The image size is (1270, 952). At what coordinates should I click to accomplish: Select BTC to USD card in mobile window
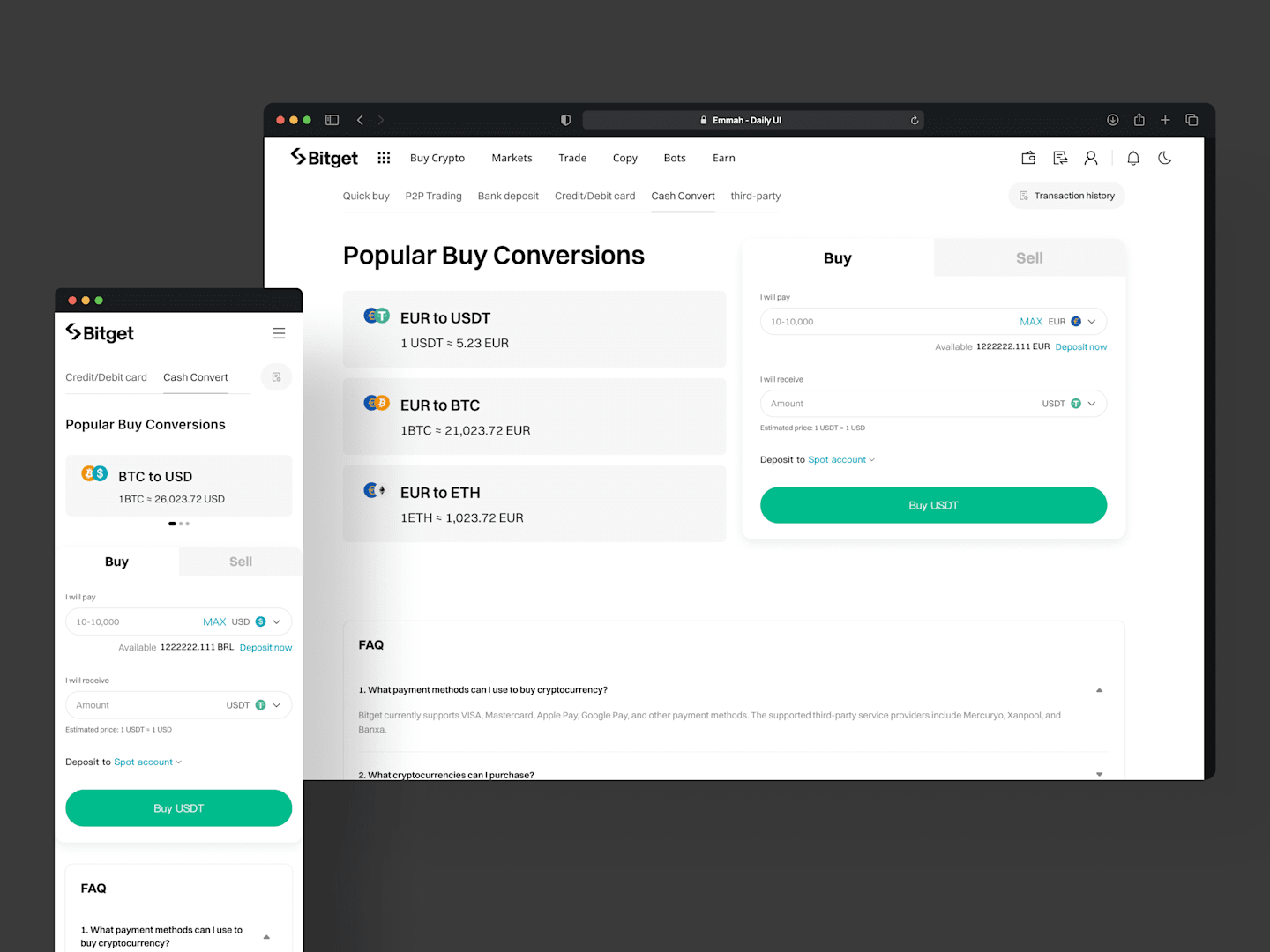pyautogui.click(x=178, y=486)
